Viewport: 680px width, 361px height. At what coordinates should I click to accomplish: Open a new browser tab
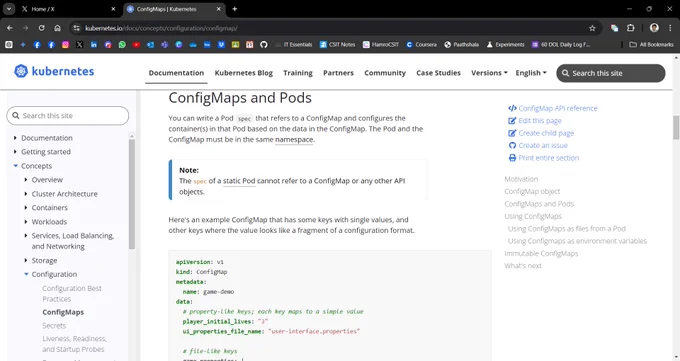click(x=235, y=9)
